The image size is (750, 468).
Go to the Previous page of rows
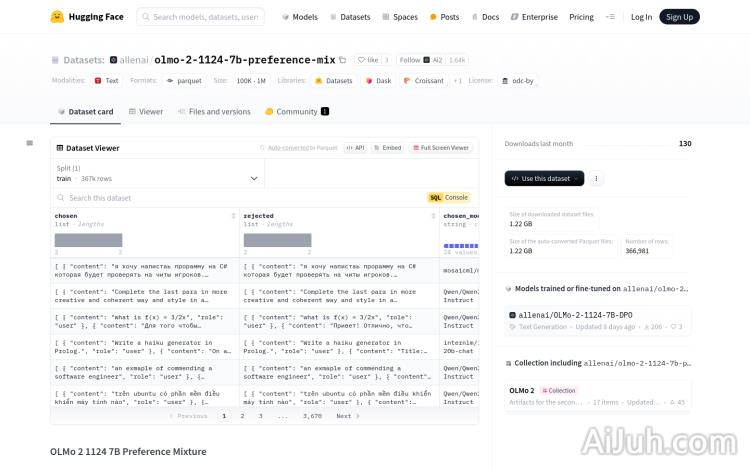188,416
